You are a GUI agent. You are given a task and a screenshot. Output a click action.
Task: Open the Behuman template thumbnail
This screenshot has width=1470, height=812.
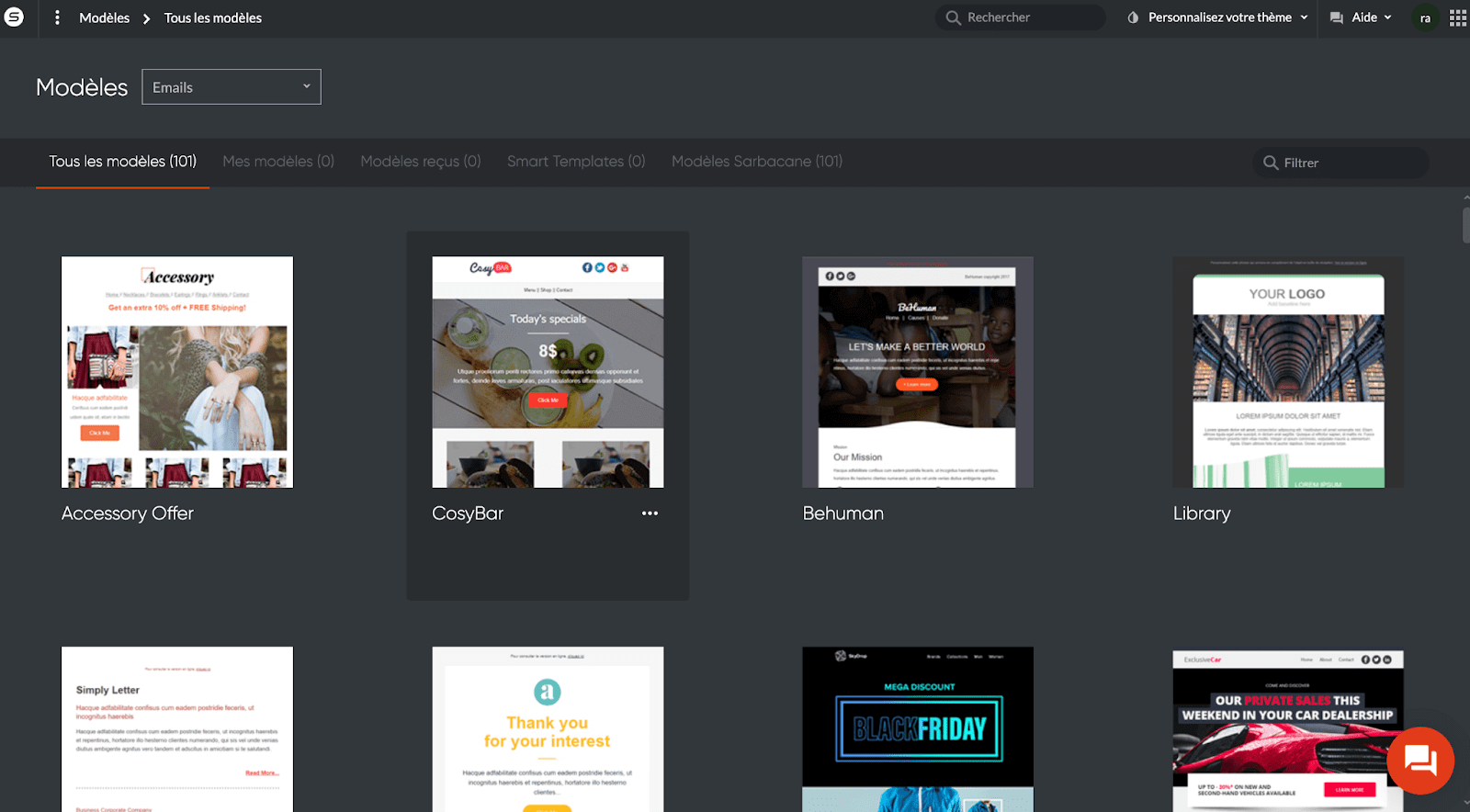click(918, 372)
